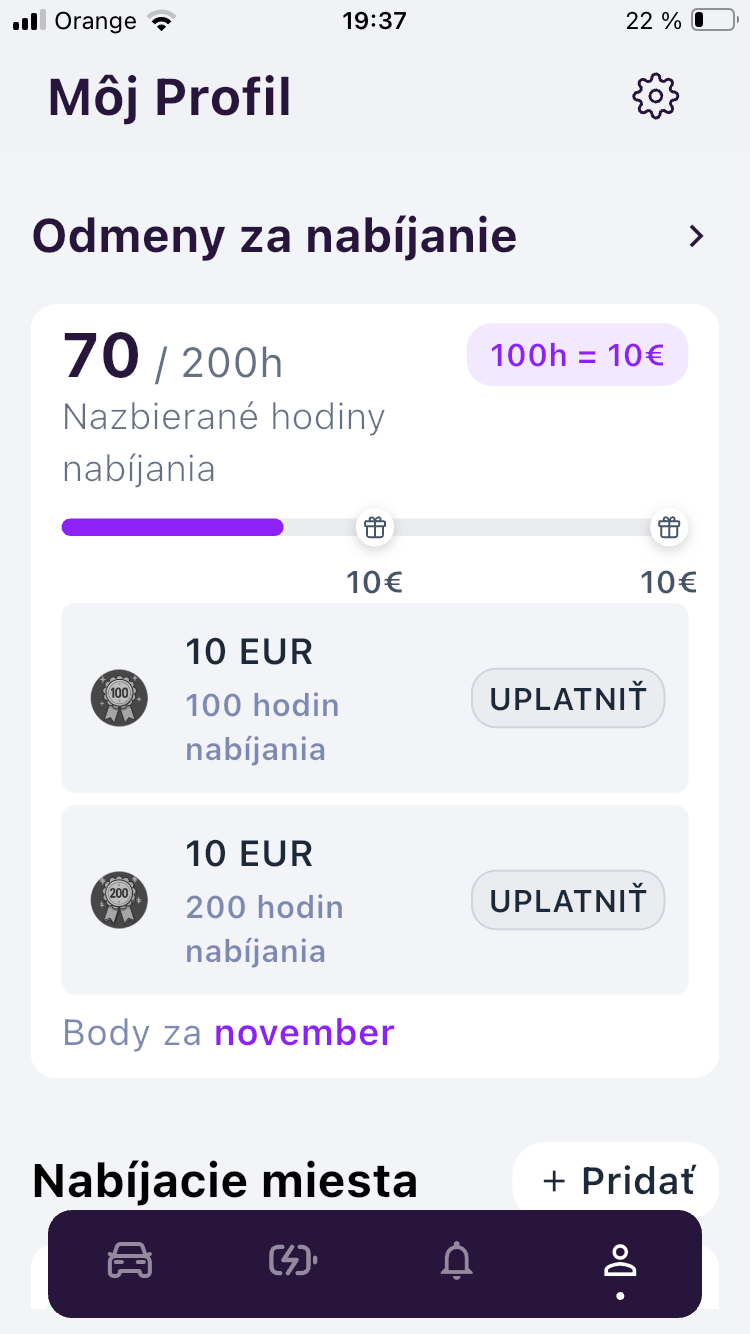Image resolution: width=750 pixels, height=1334 pixels.
Task: Tap the 100-hour medal badge icon
Action: coord(120,698)
